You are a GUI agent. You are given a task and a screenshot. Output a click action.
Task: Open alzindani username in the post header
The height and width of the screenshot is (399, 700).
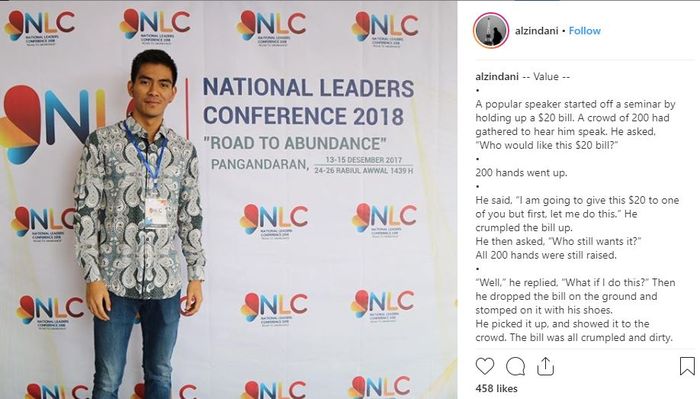pyautogui.click(x=536, y=31)
